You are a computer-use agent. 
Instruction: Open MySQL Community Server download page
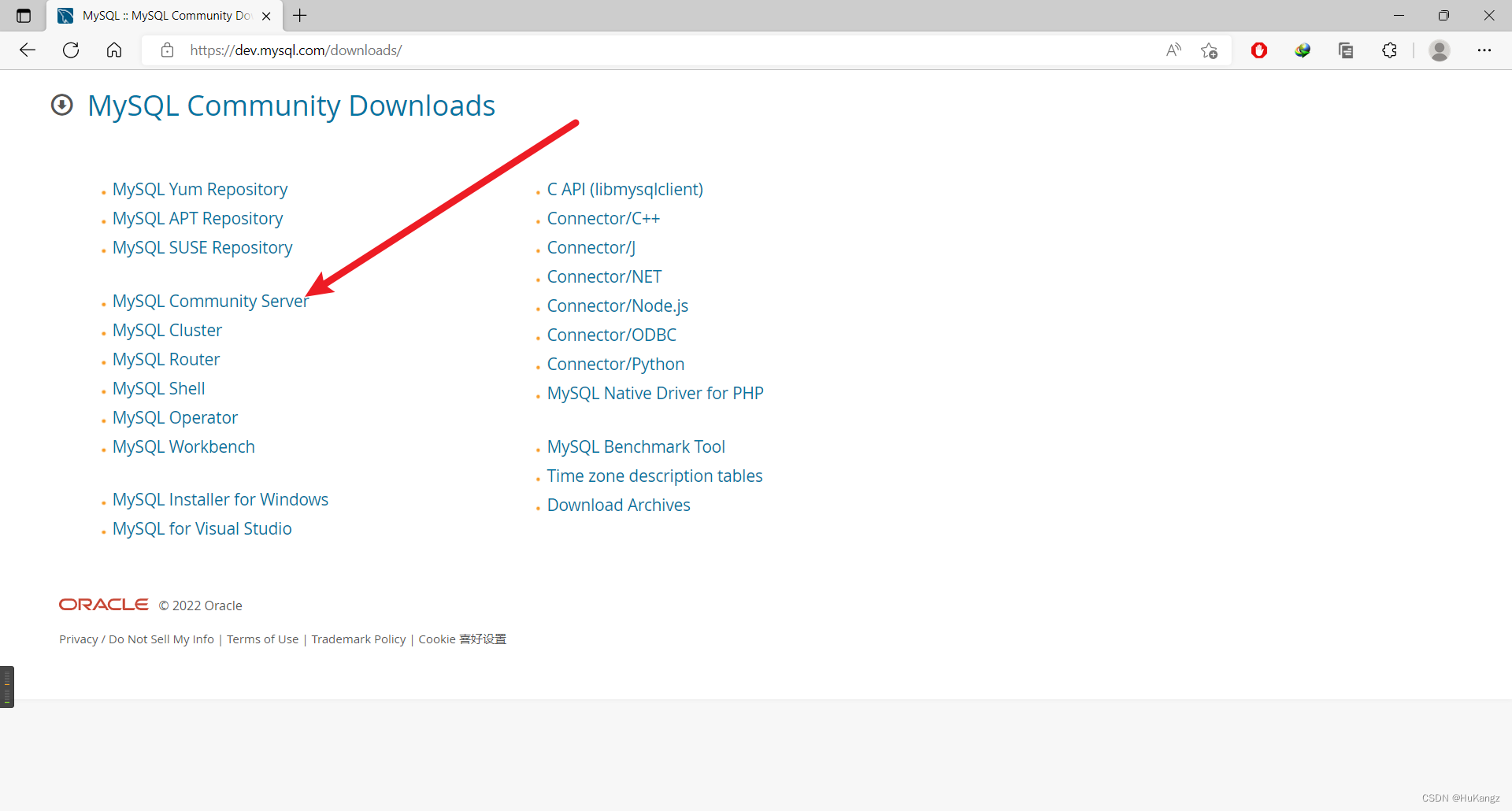click(211, 302)
